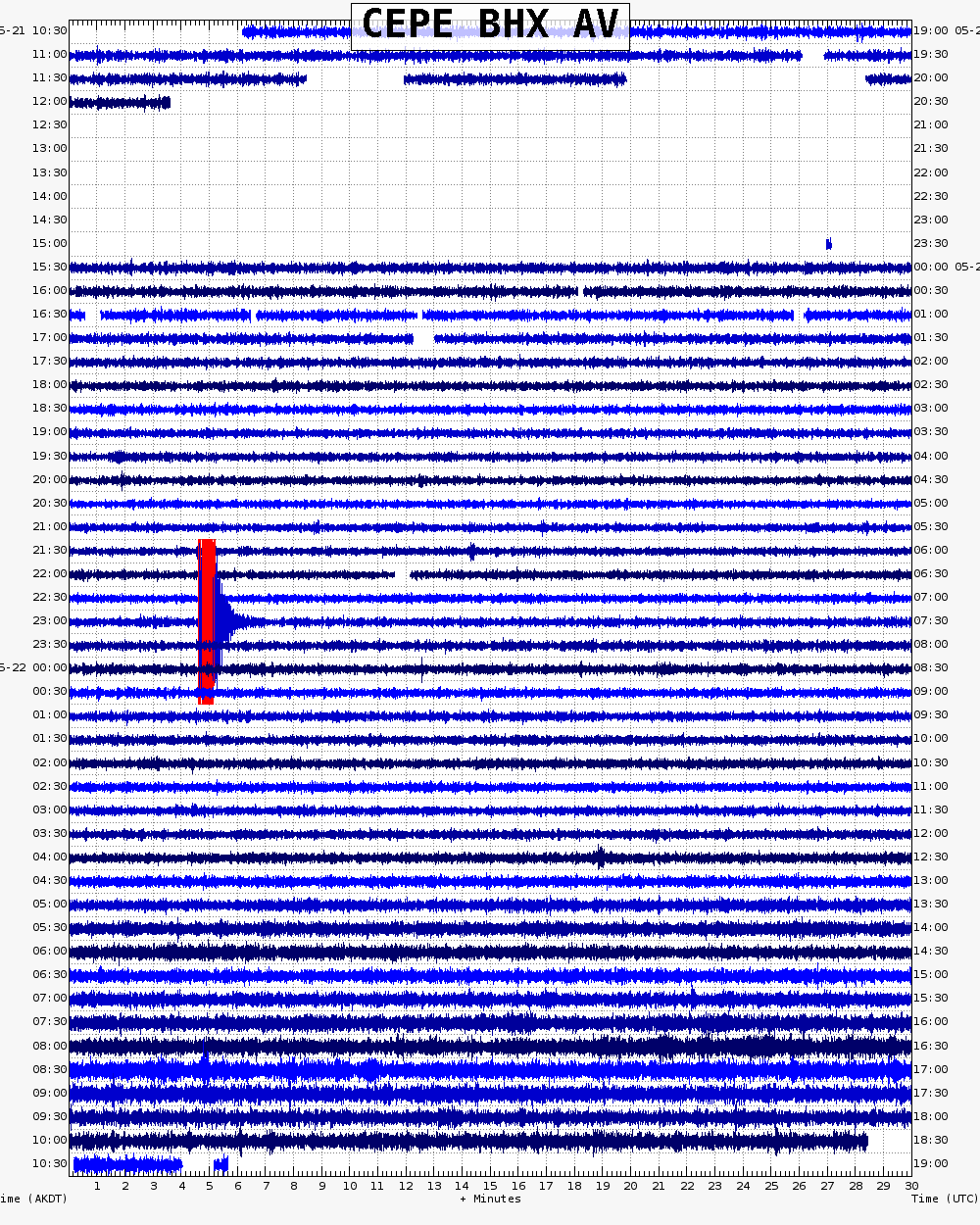The image size is (980, 1225).
Task: Click the 16:30 UTC label on right axis
Action: click(931, 1046)
